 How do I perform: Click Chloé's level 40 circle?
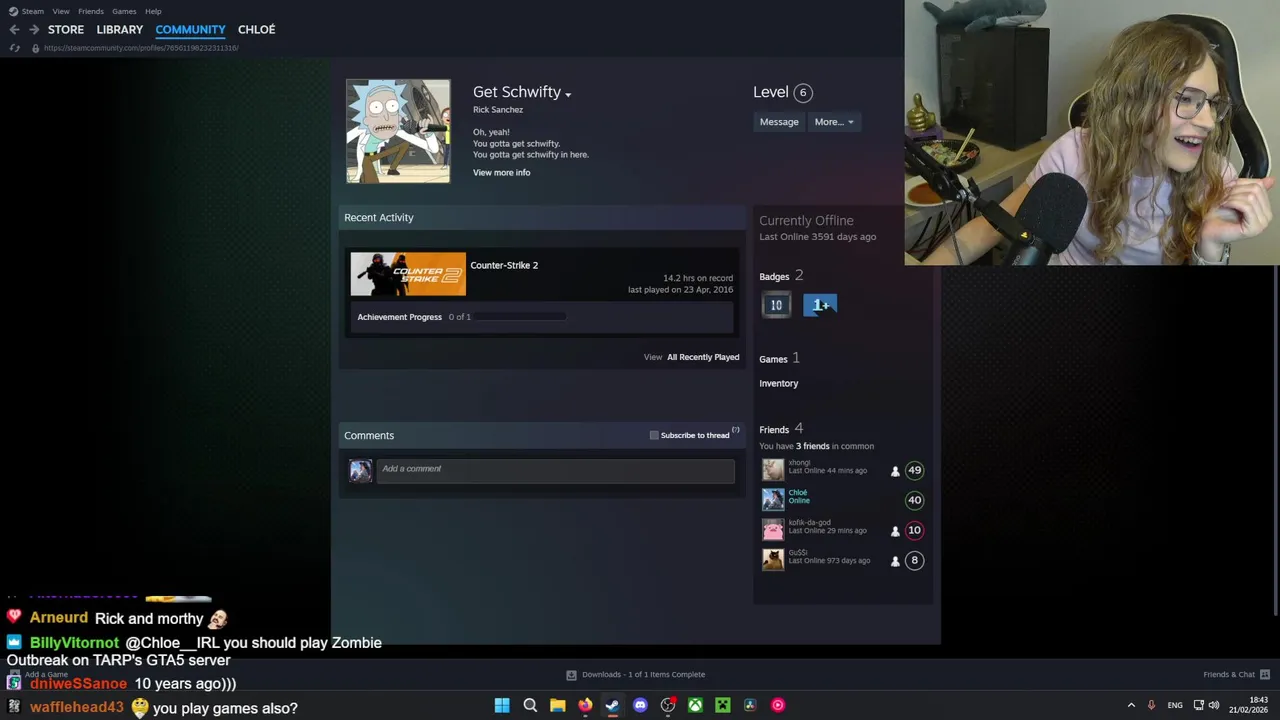click(914, 500)
